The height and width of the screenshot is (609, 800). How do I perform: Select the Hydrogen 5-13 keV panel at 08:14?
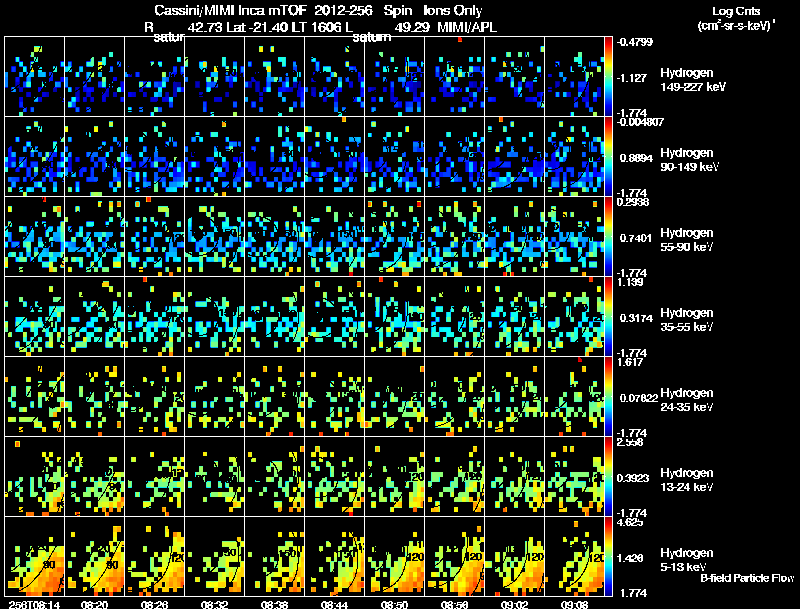point(35,556)
